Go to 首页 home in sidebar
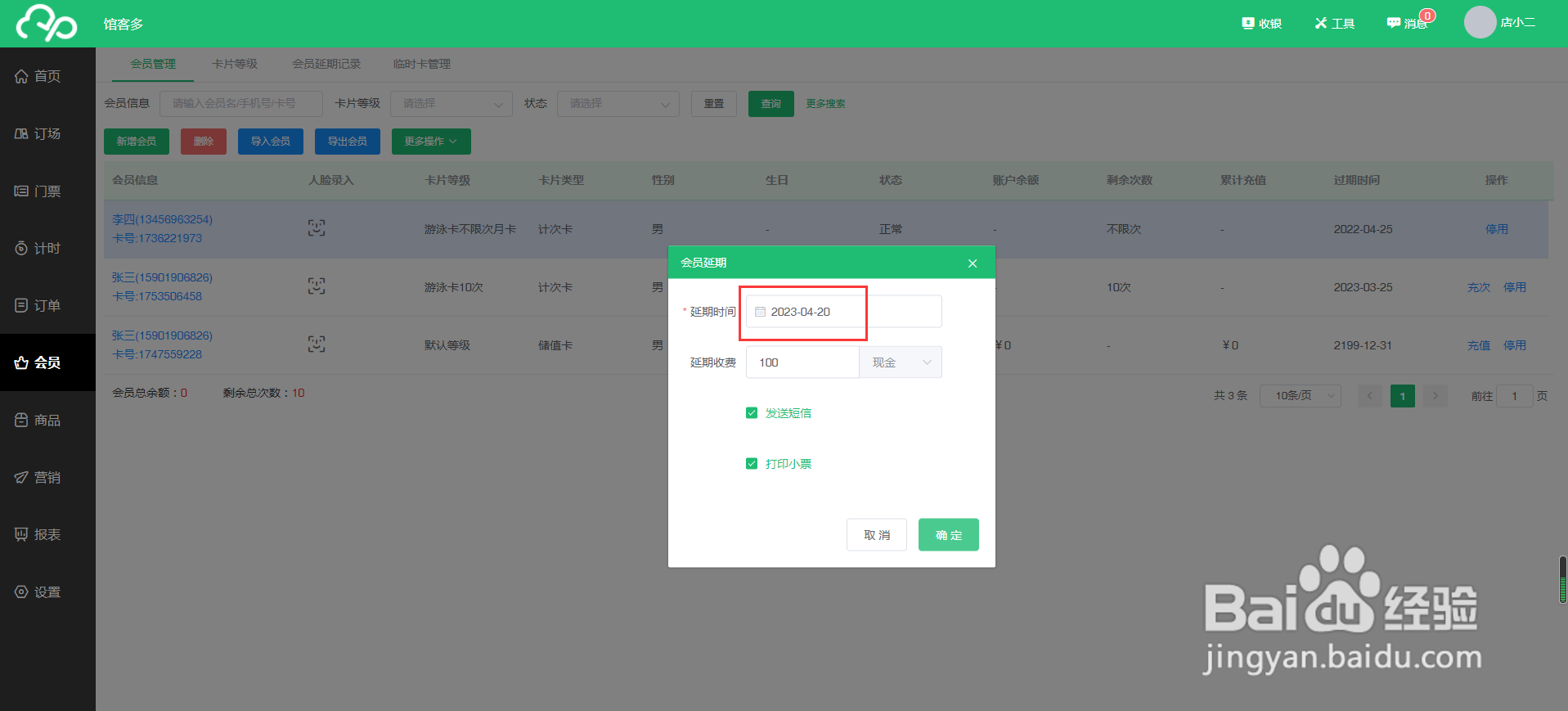 coord(47,76)
